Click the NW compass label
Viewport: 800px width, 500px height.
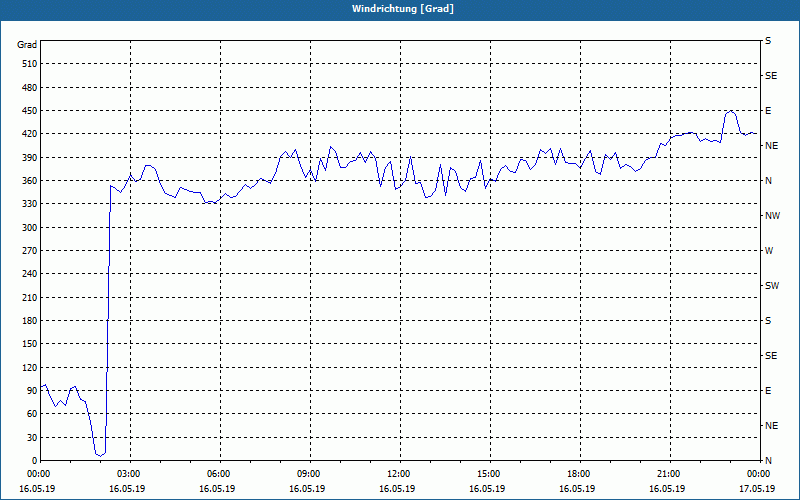click(x=772, y=216)
